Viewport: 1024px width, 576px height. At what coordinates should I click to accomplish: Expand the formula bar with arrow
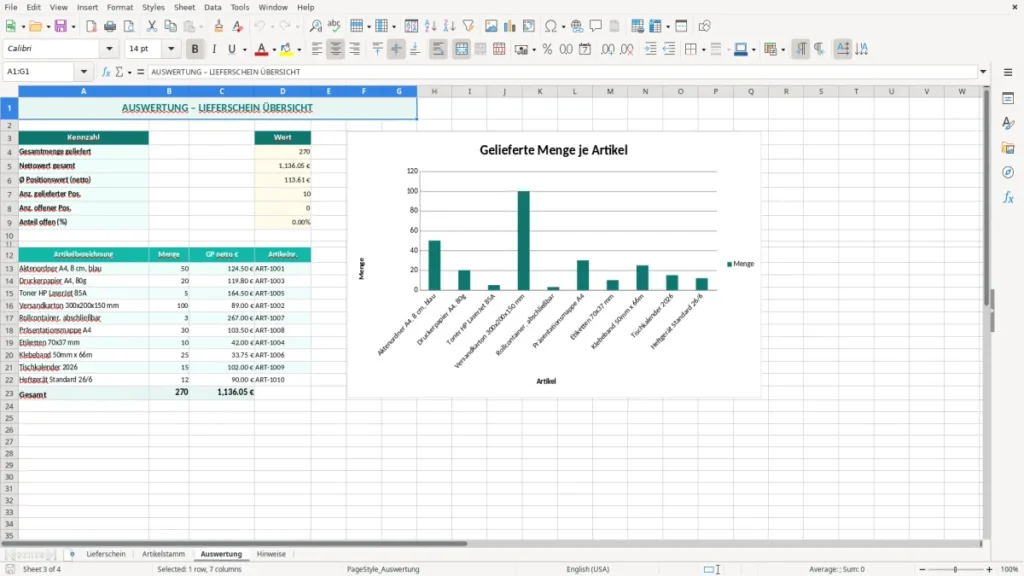(983, 72)
